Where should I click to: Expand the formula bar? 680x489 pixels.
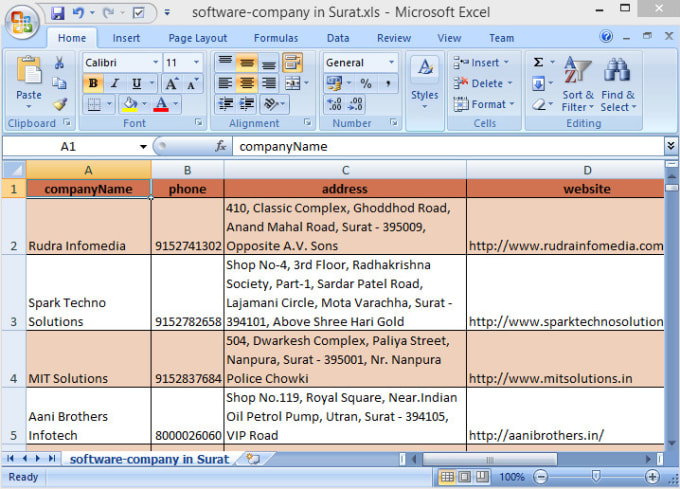670,146
